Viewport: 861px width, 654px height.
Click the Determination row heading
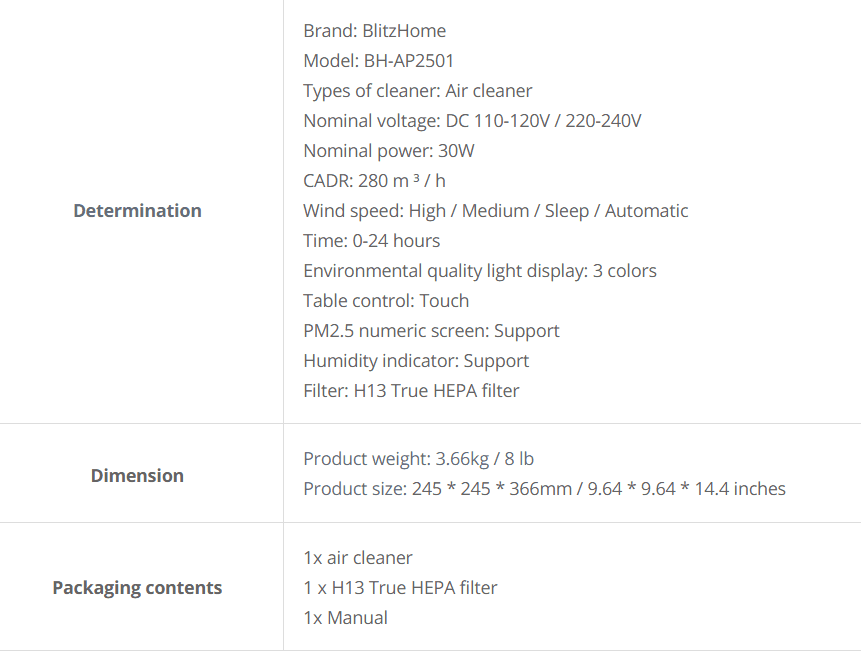coord(137,211)
